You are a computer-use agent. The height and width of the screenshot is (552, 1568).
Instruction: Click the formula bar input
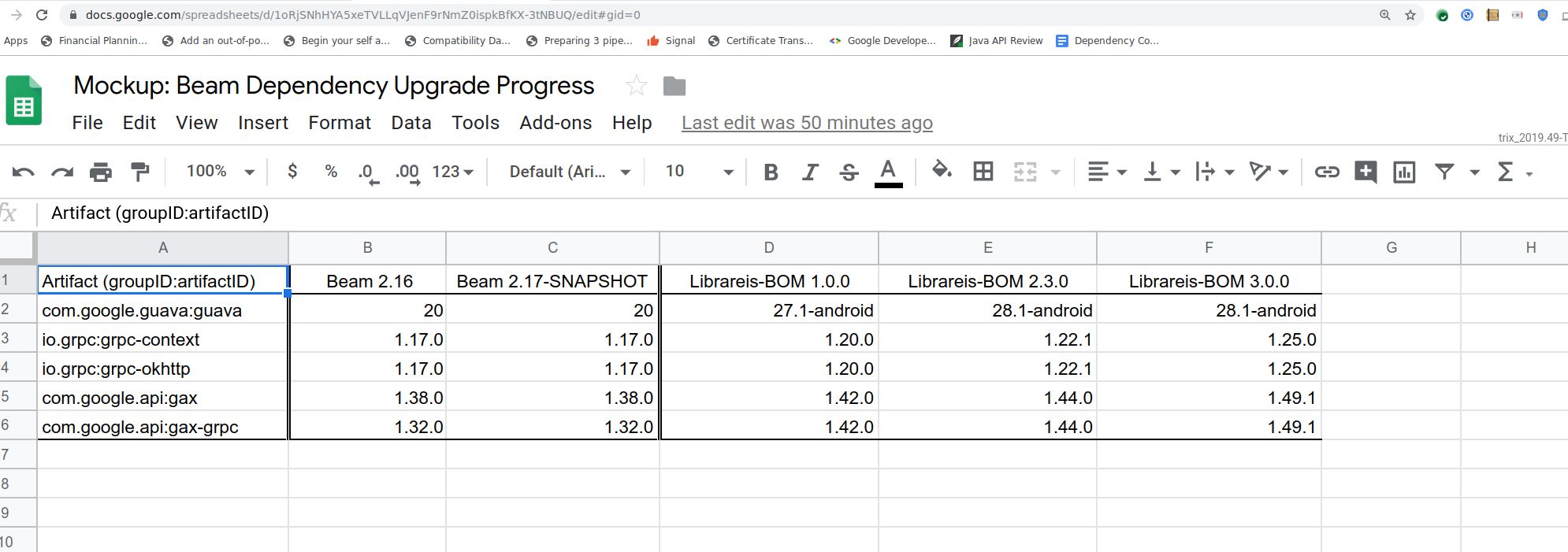(x=804, y=213)
